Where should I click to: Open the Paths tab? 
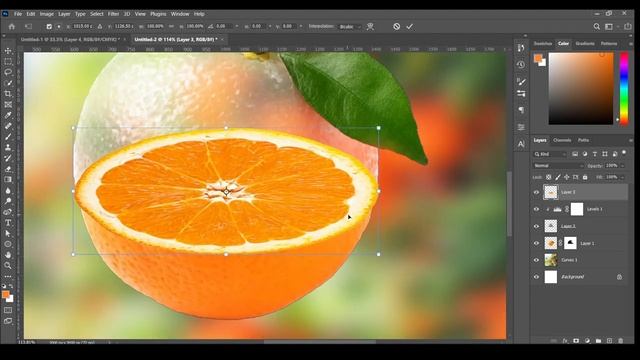click(583, 140)
